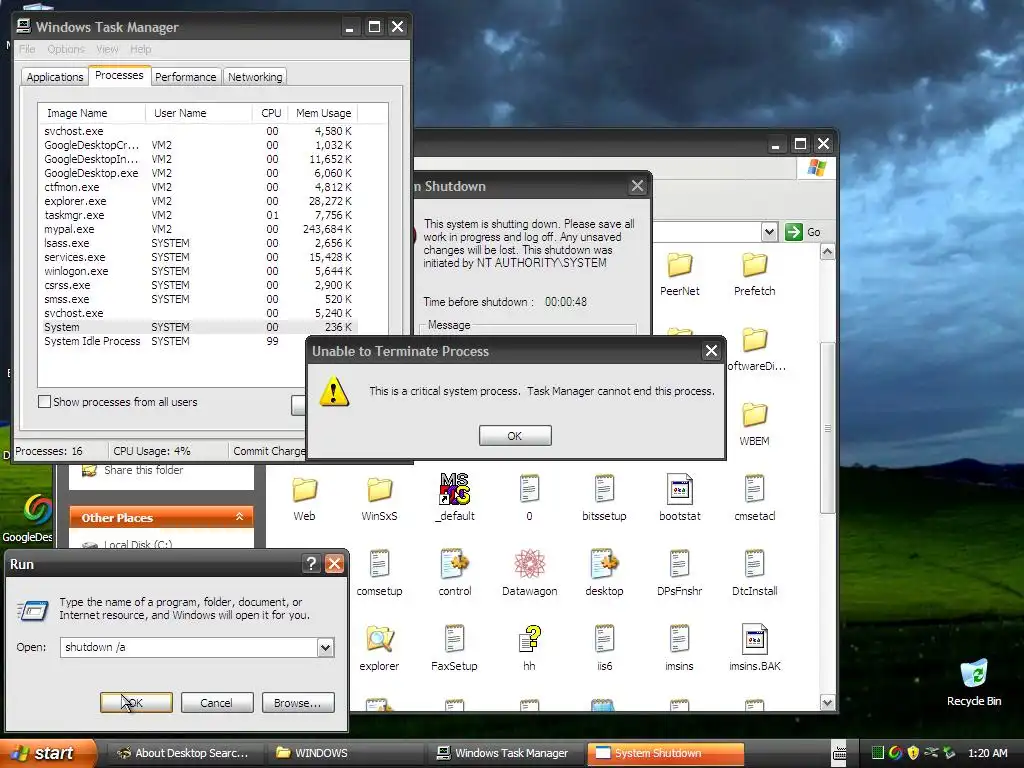Select the DtcInstall file icon
The height and width of the screenshot is (768, 1024).
(x=754, y=564)
